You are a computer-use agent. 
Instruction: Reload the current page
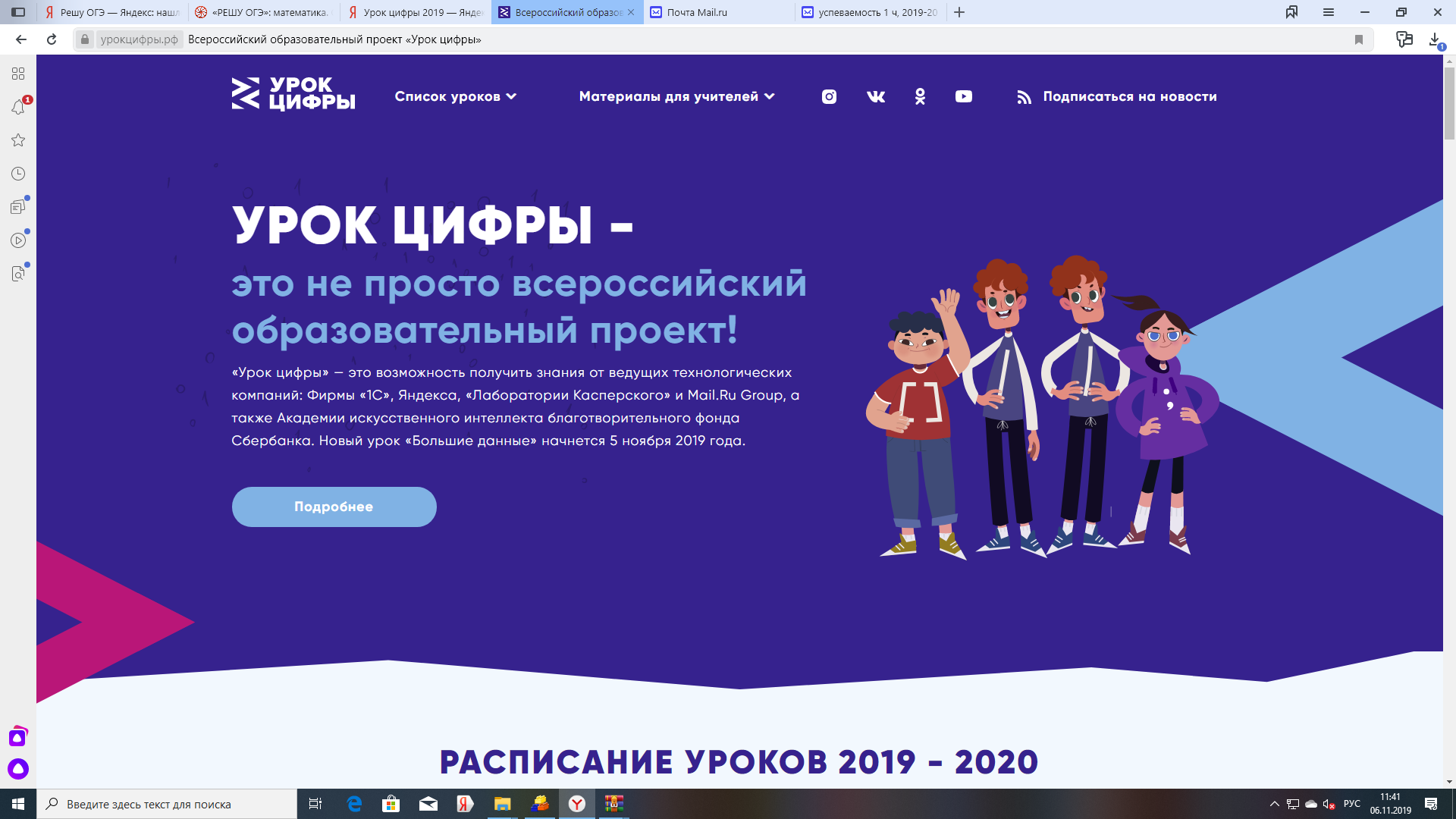point(52,39)
